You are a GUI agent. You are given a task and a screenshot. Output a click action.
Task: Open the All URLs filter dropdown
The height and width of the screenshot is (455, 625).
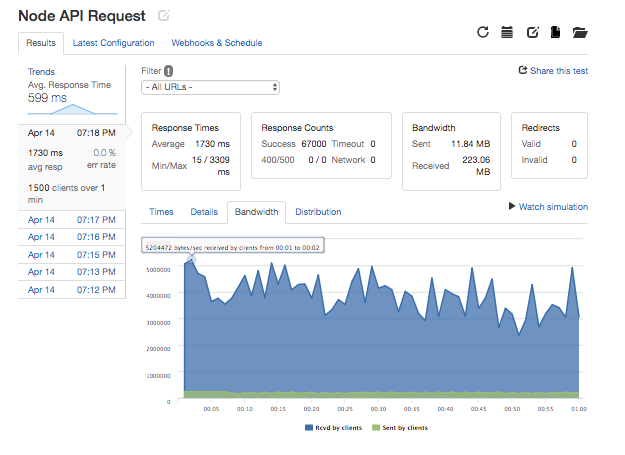tap(210, 87)
